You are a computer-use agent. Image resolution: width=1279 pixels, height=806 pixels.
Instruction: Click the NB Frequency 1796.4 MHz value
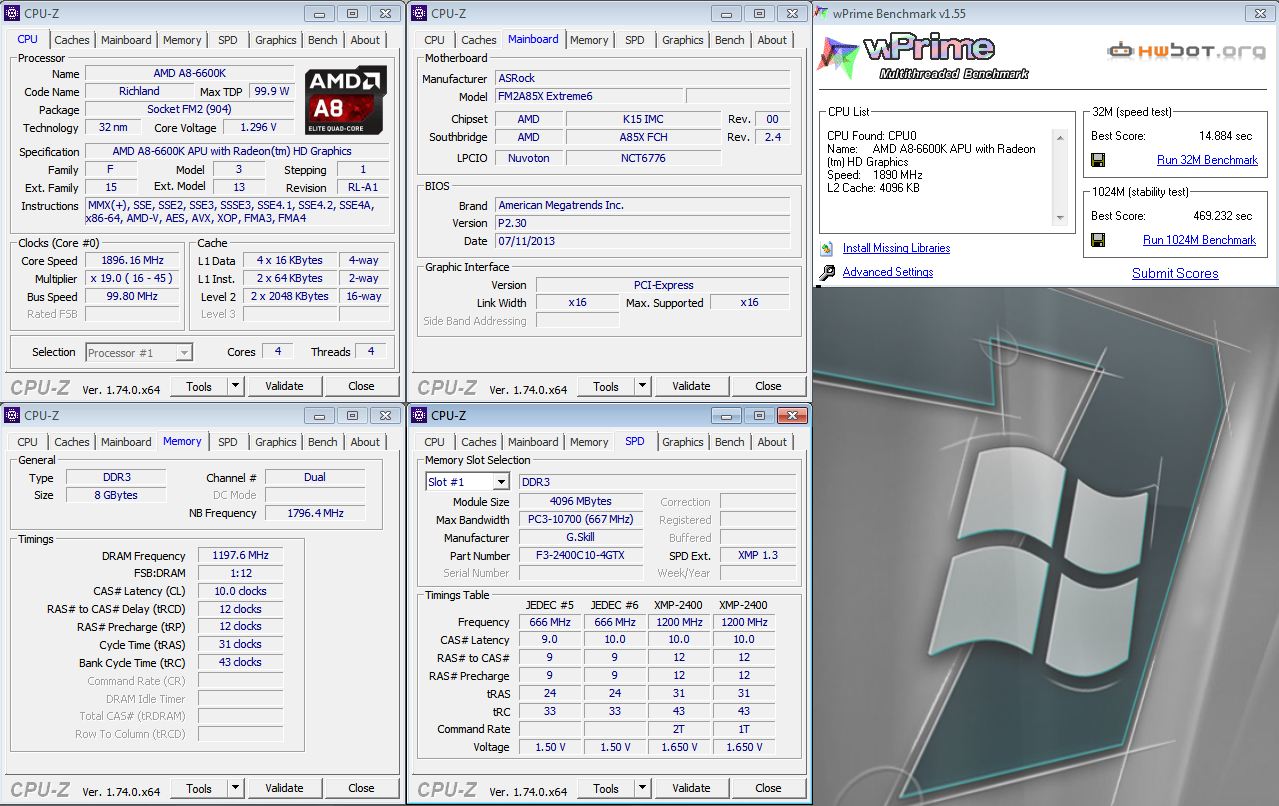pyautogui.click(x=315, y=513)
